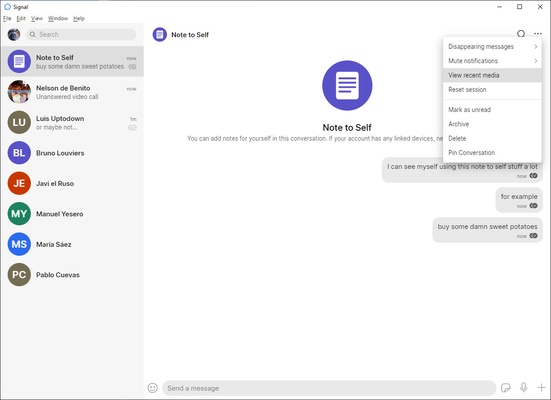Click the large Note to Self icon
Screen dimensions: 551x400
347,85
